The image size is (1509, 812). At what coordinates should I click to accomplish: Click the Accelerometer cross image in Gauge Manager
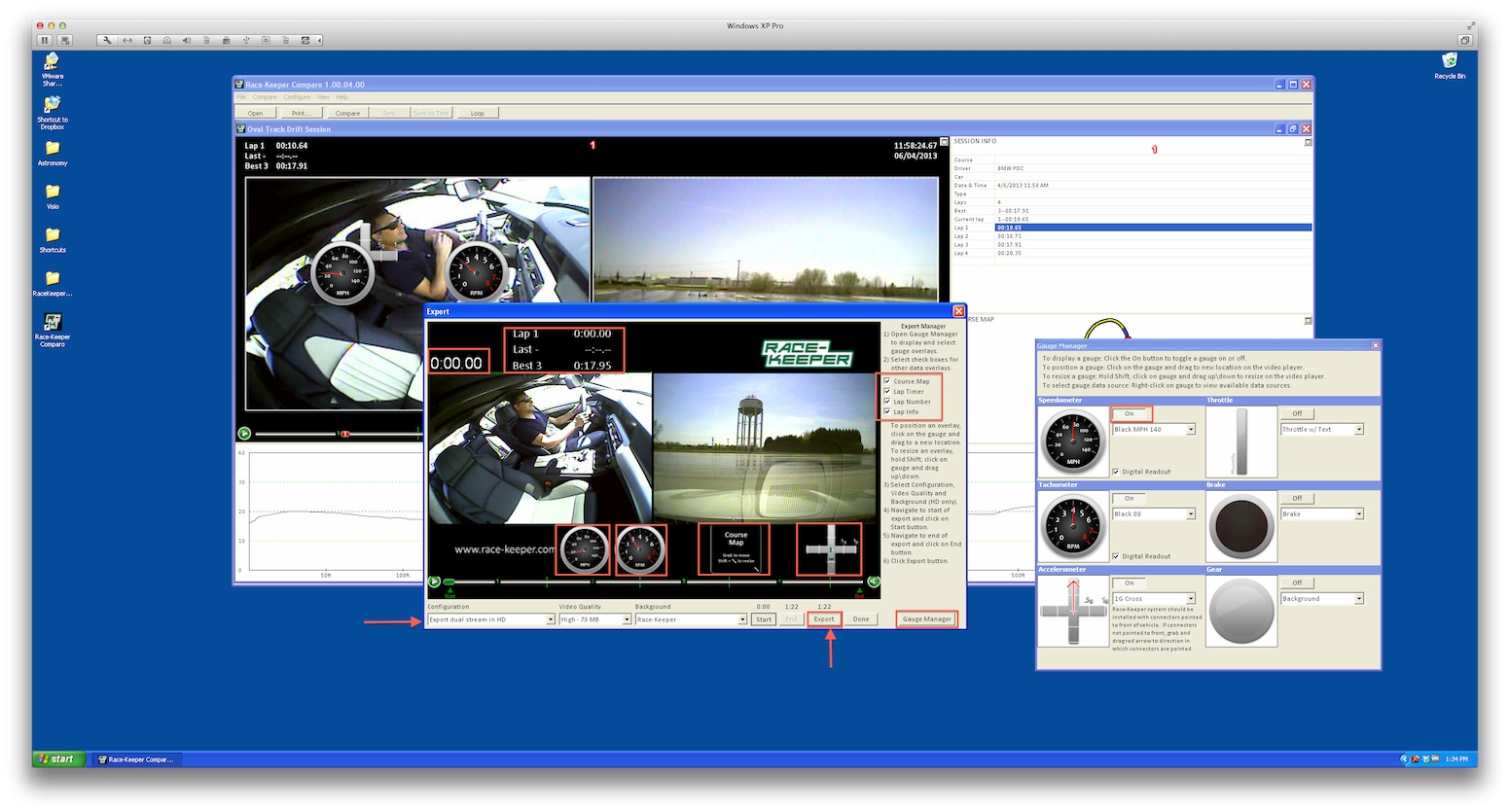pyautogui.click(x=1073, y=611)
